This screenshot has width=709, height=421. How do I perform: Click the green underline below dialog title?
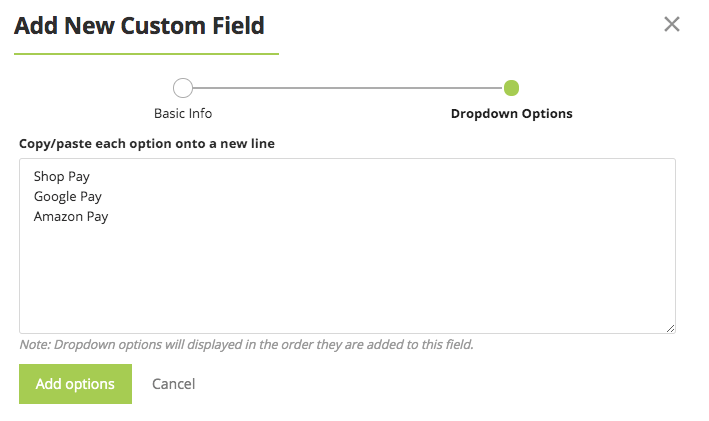[146, 53]
